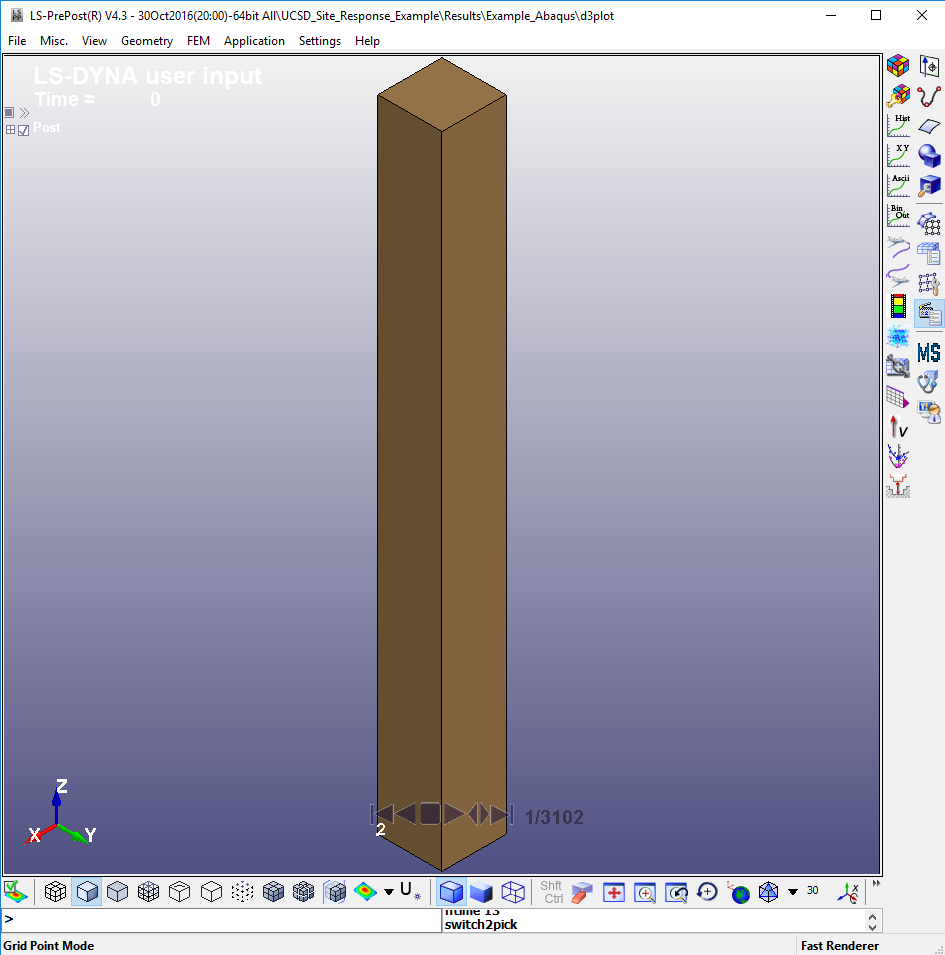Open dropdown arrow next to fringe icon
945x955 pixels.
[x=388, y=892]
